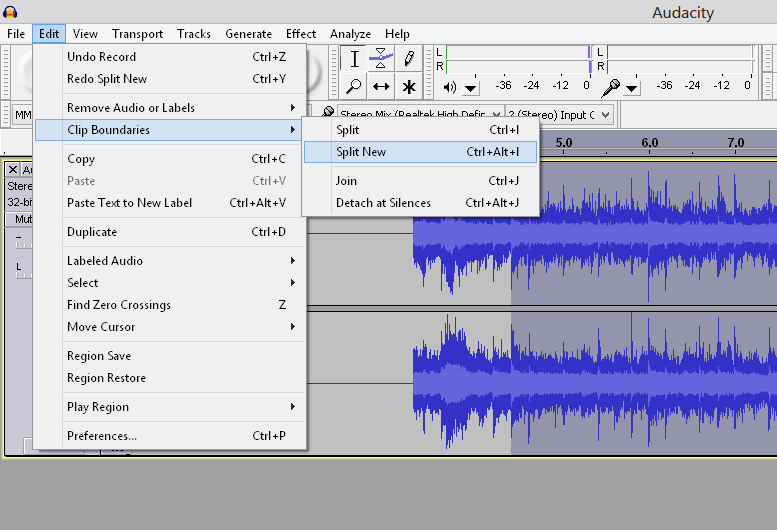
Task: Open the 2 (Stereo) Input Channels dropdown
Action: pyautogui.click(x=559, y=115)
